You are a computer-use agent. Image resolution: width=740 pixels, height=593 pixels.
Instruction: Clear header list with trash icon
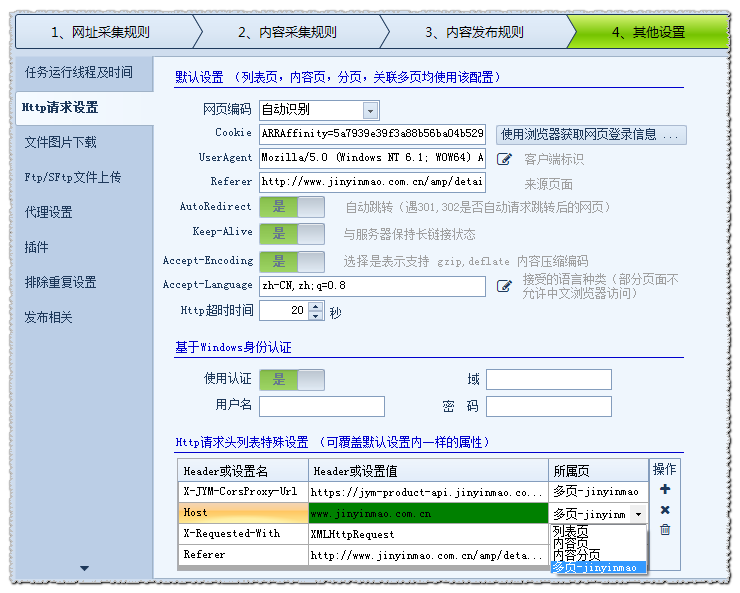click(665, 530)
